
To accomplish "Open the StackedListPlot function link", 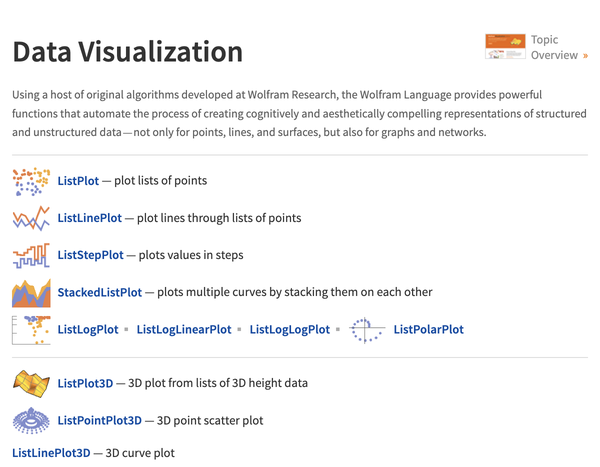I will point(99,292).
